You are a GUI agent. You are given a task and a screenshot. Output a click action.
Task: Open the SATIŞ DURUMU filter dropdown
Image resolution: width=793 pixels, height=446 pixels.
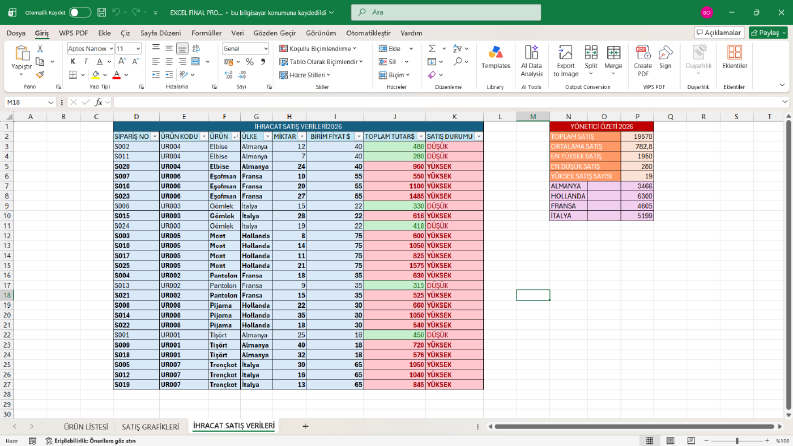(x=478, y=137)
